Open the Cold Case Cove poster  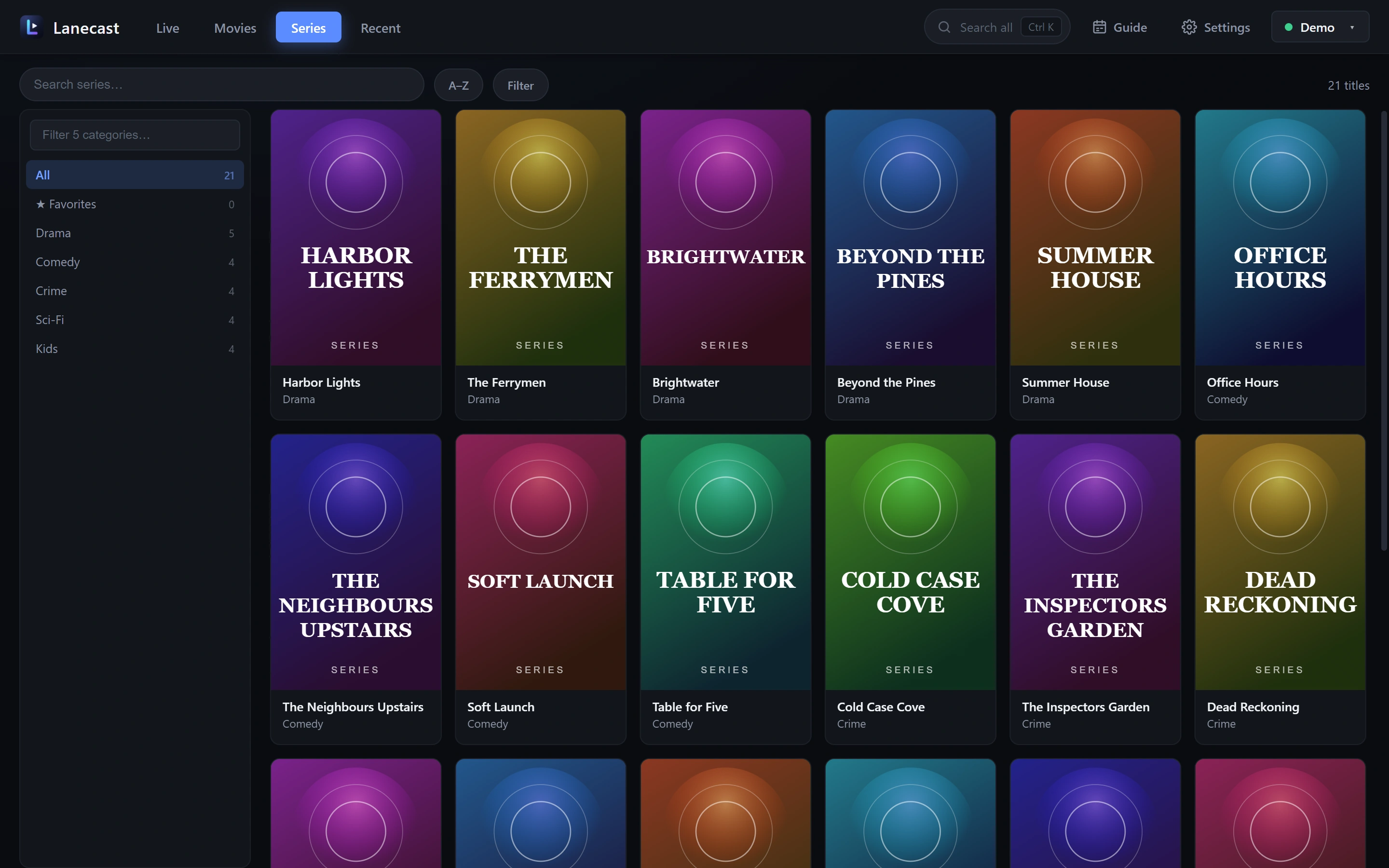click(x=910, y=562)
